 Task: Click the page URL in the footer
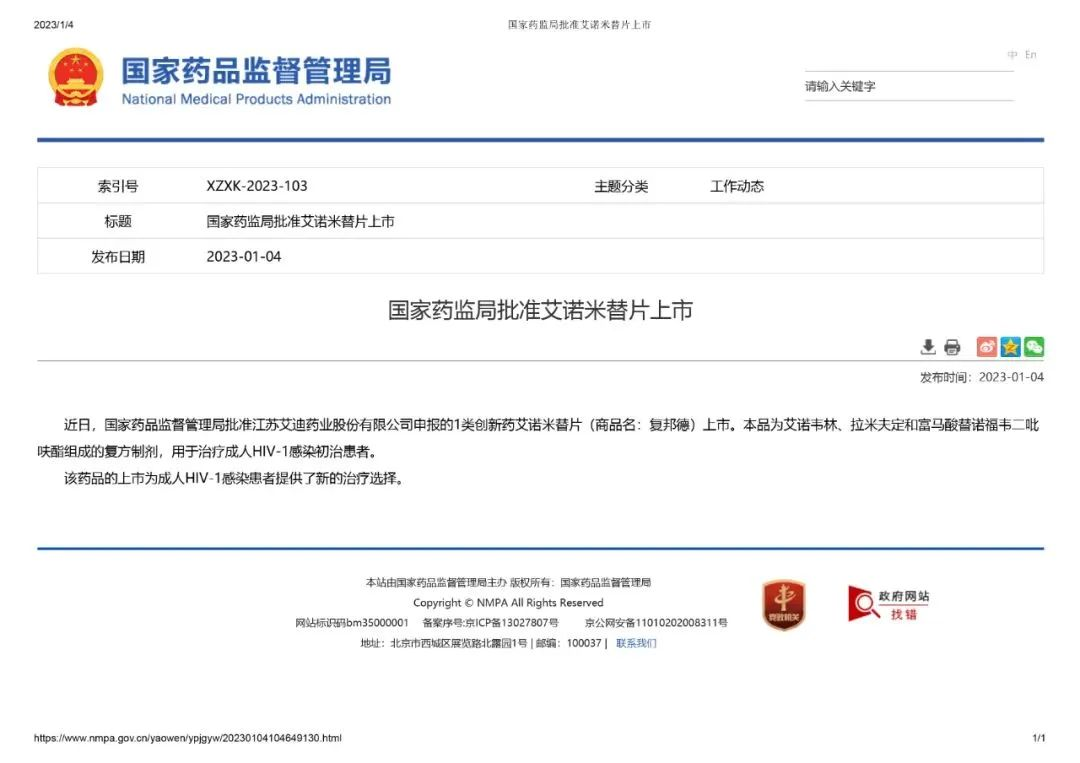pos(188,738)
